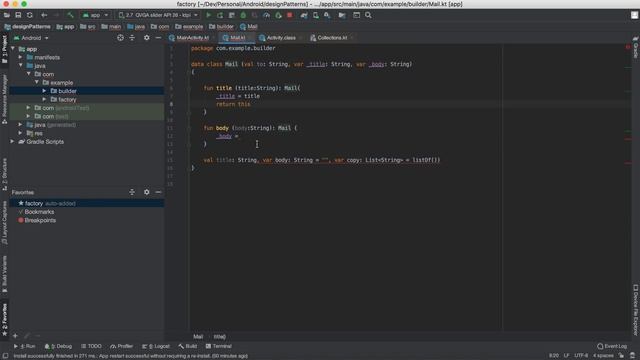Viewport: 640px width, 360px height.
Task: Click the Profile app gauge icon
Action: coord(267,15)
